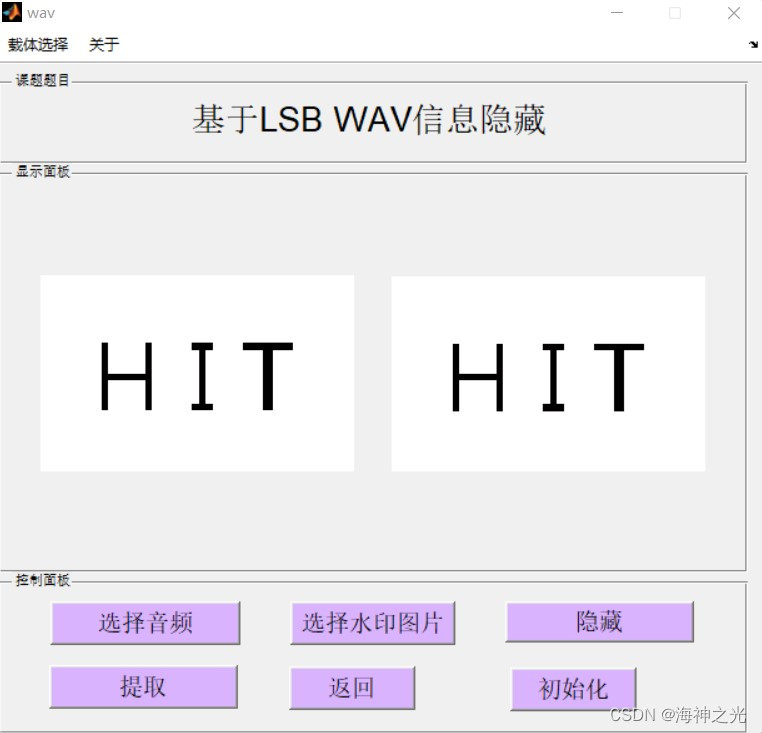Click the MATLAB icon in the title bar
This screenshot has height=733, width=762.
click(x=12, y=12)
